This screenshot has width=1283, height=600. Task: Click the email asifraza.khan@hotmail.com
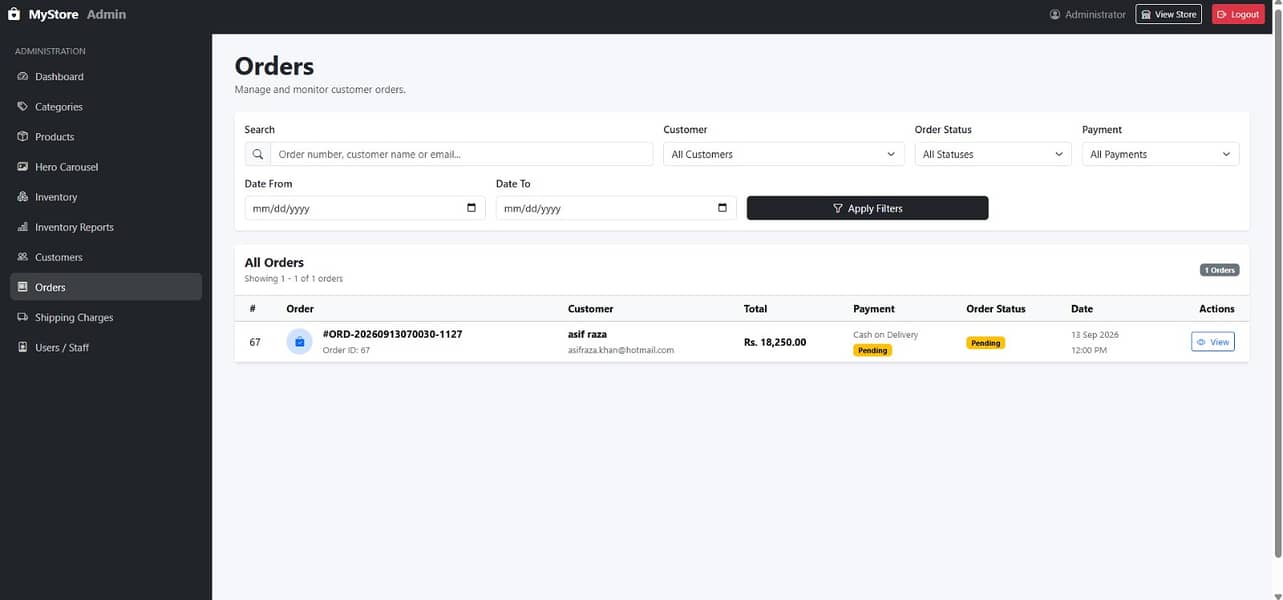621,351
